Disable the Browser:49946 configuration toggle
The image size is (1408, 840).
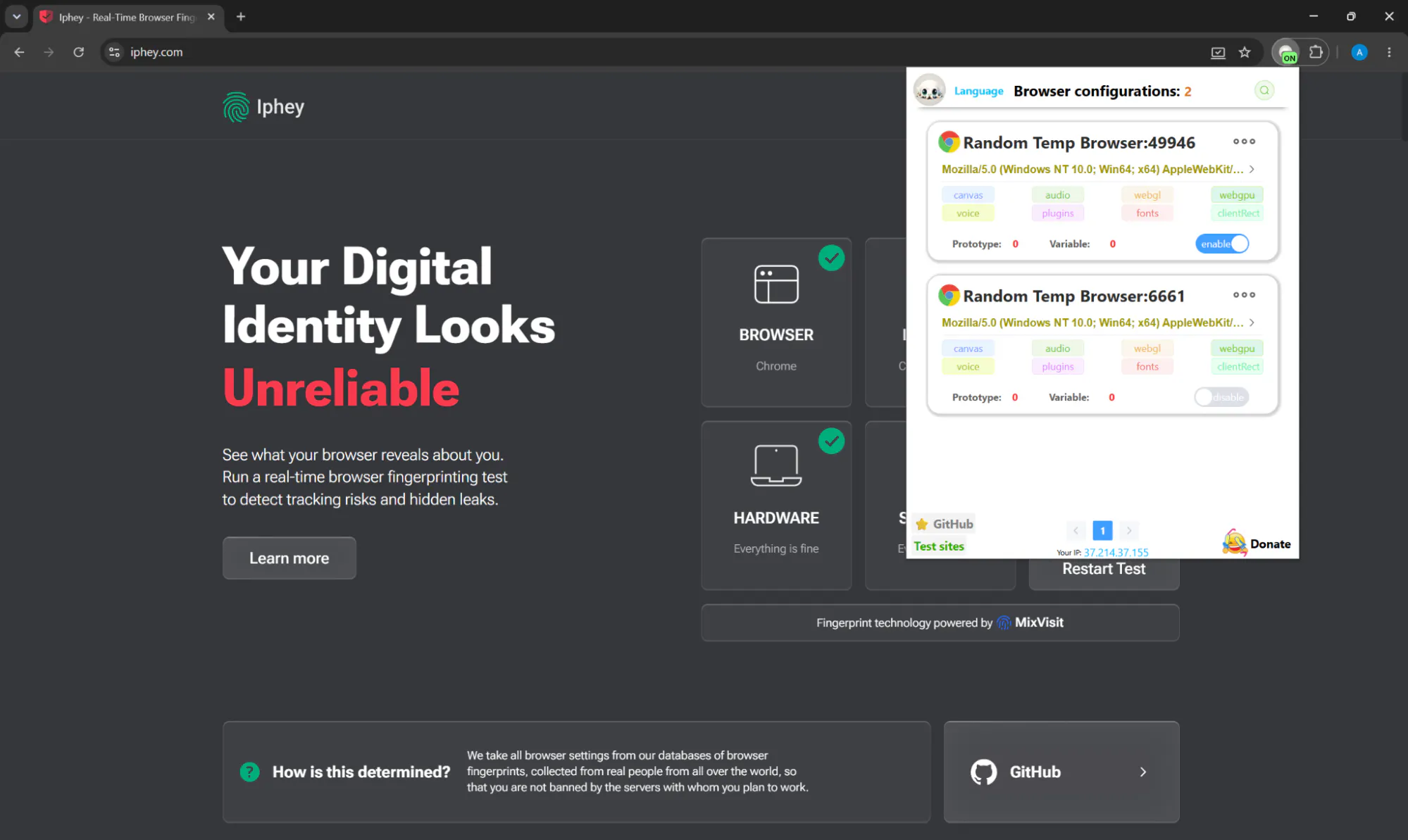point(1221,244)
